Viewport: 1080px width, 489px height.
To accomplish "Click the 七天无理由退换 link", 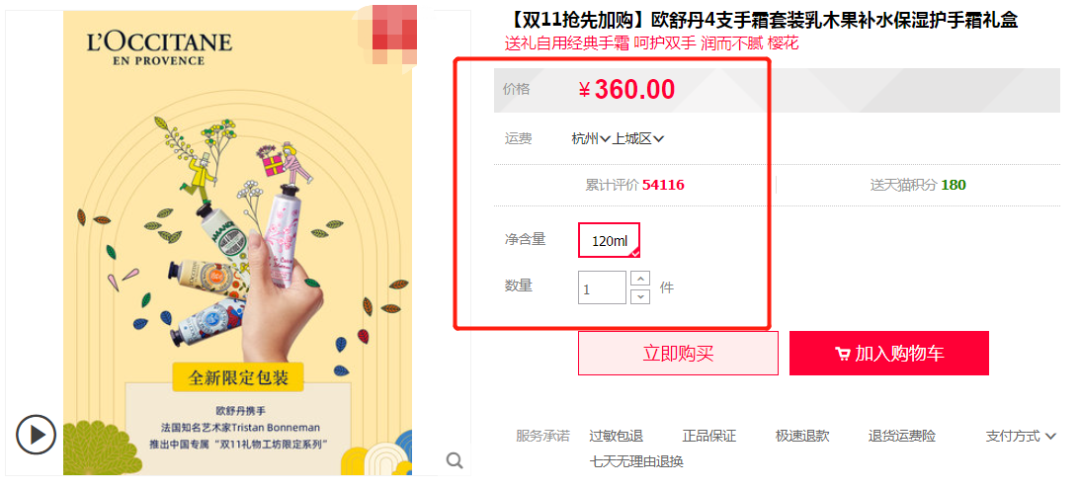I will (x=636, y=461).
